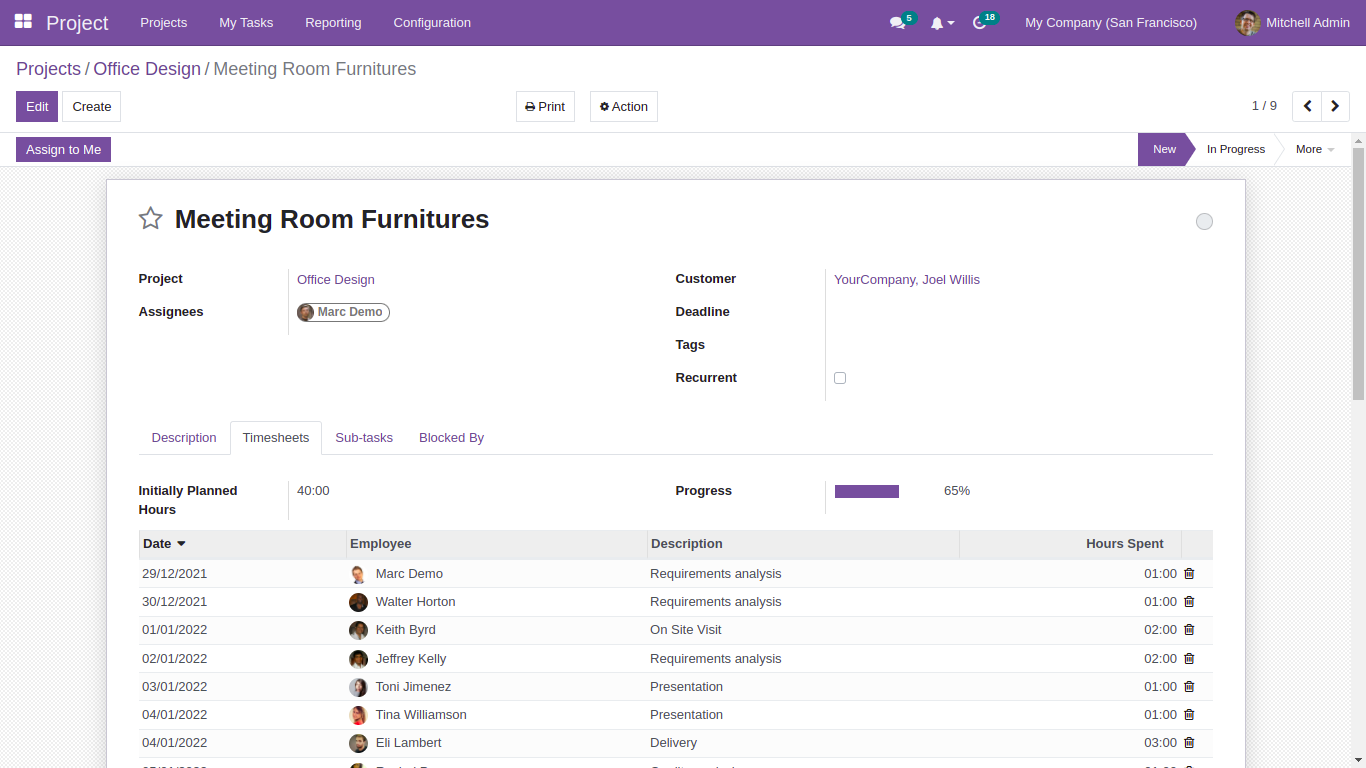Click the kanban state circle on the task
Screen dimensions: 1366x768
click(x=1204, y=221)
